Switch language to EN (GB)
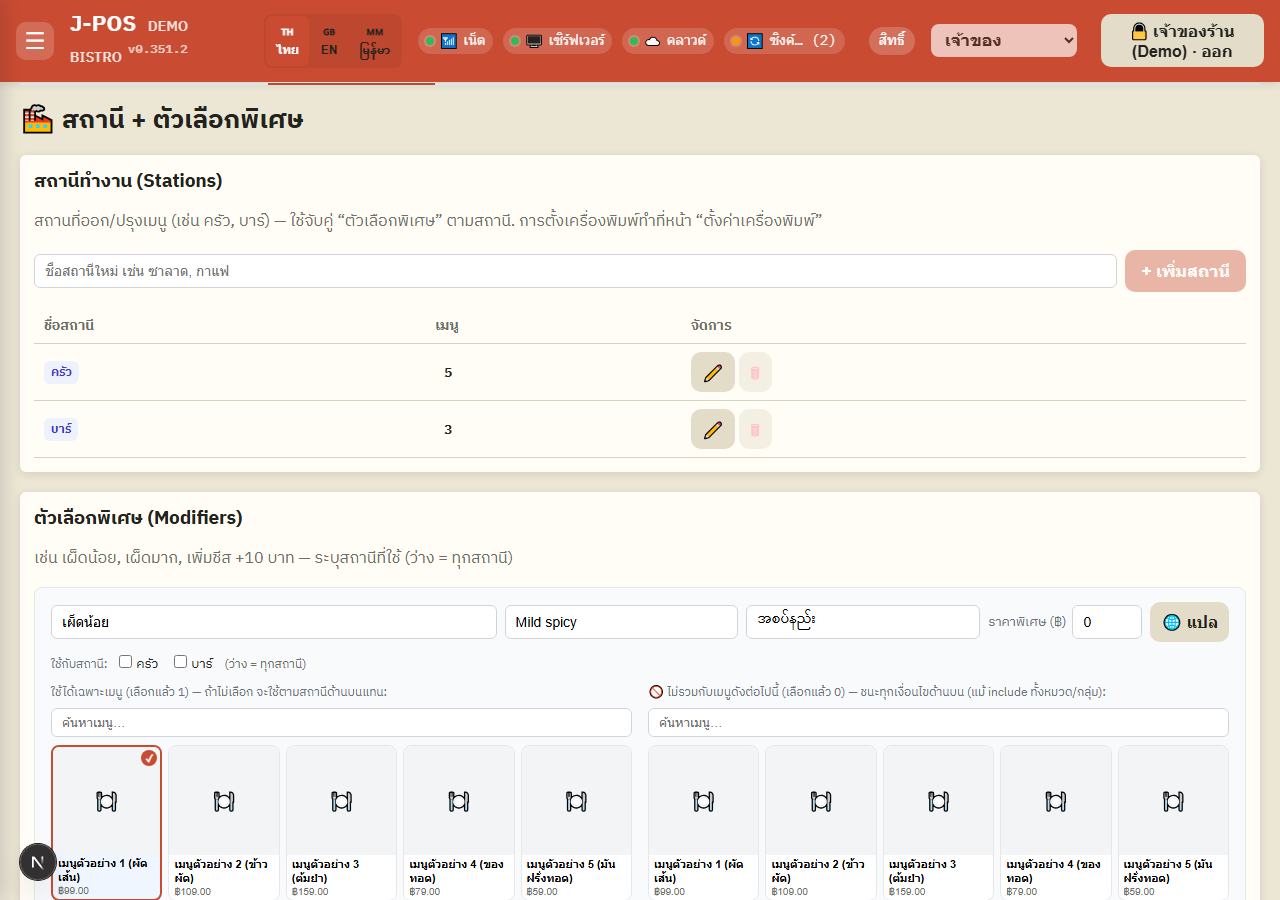The width and height of the screenshot is (1280, 900). (x=329, y=41)
